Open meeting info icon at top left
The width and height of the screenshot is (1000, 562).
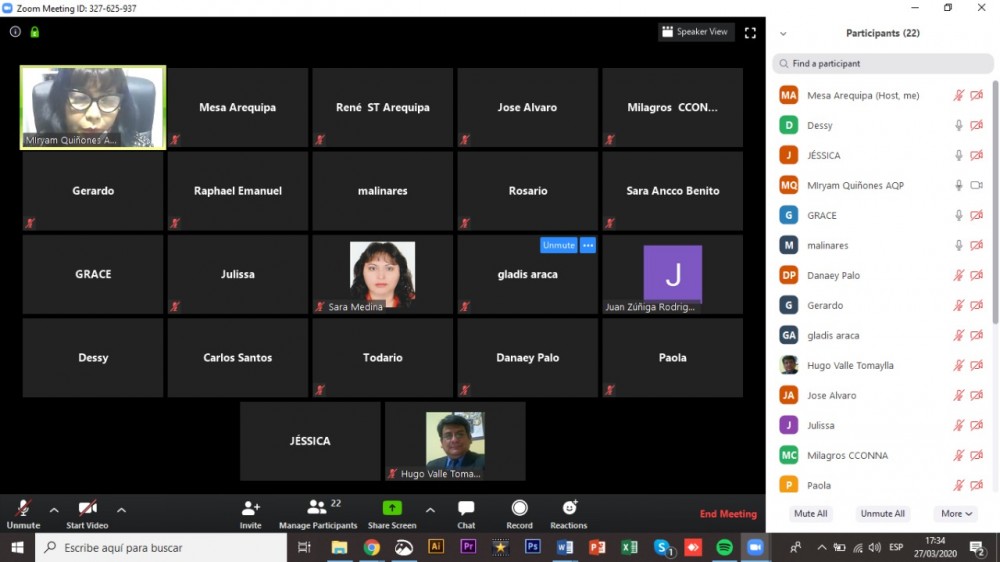click(15, 32)
